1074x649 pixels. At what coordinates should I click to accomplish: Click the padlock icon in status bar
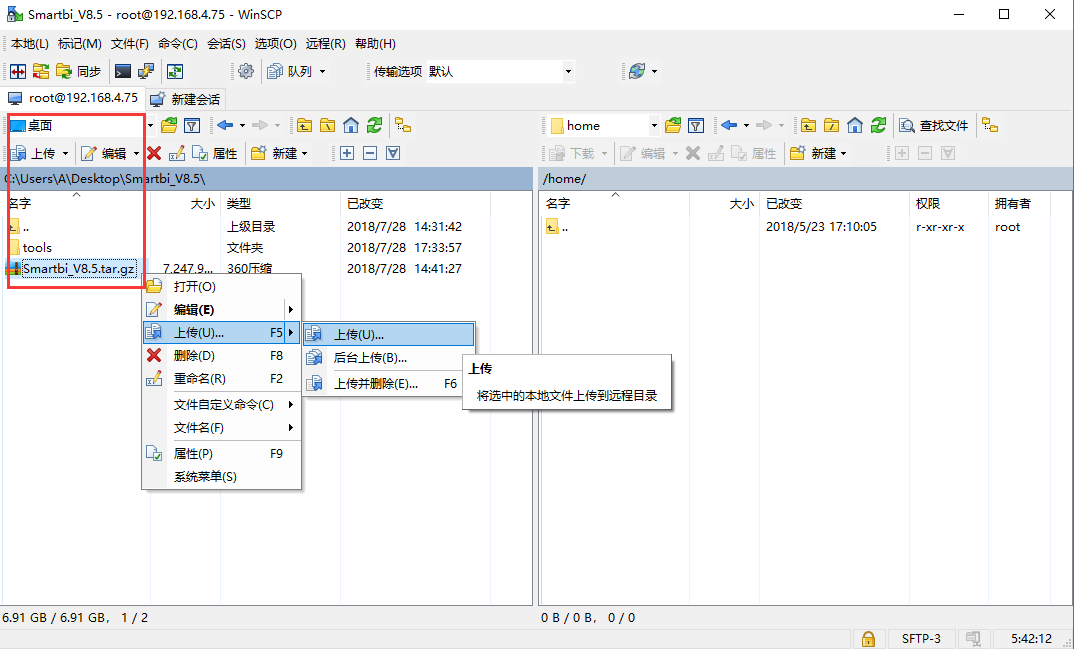[868, 639]
